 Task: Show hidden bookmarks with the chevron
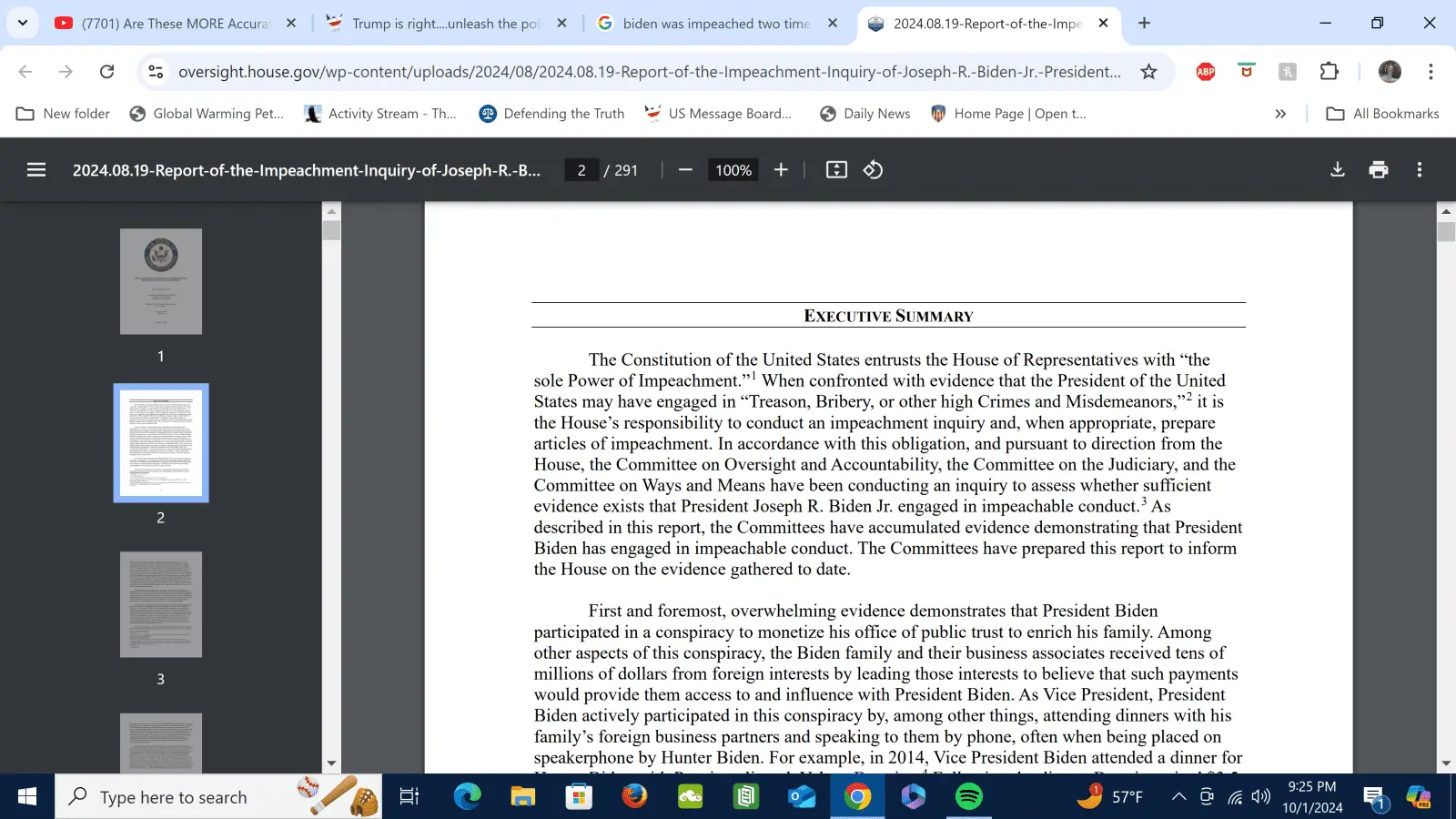pyautogui.click(x=1280, y=114)
